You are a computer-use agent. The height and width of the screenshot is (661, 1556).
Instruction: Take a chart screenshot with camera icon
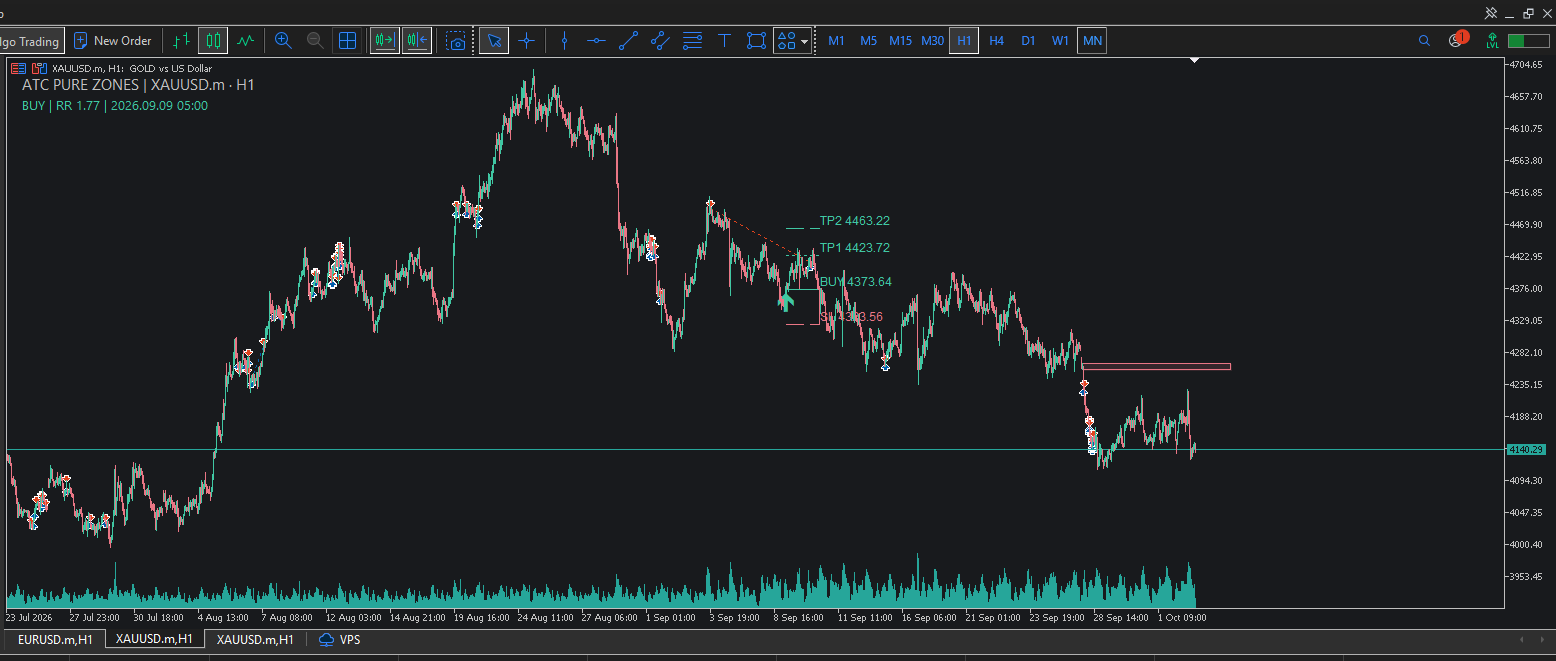point(457,41)
